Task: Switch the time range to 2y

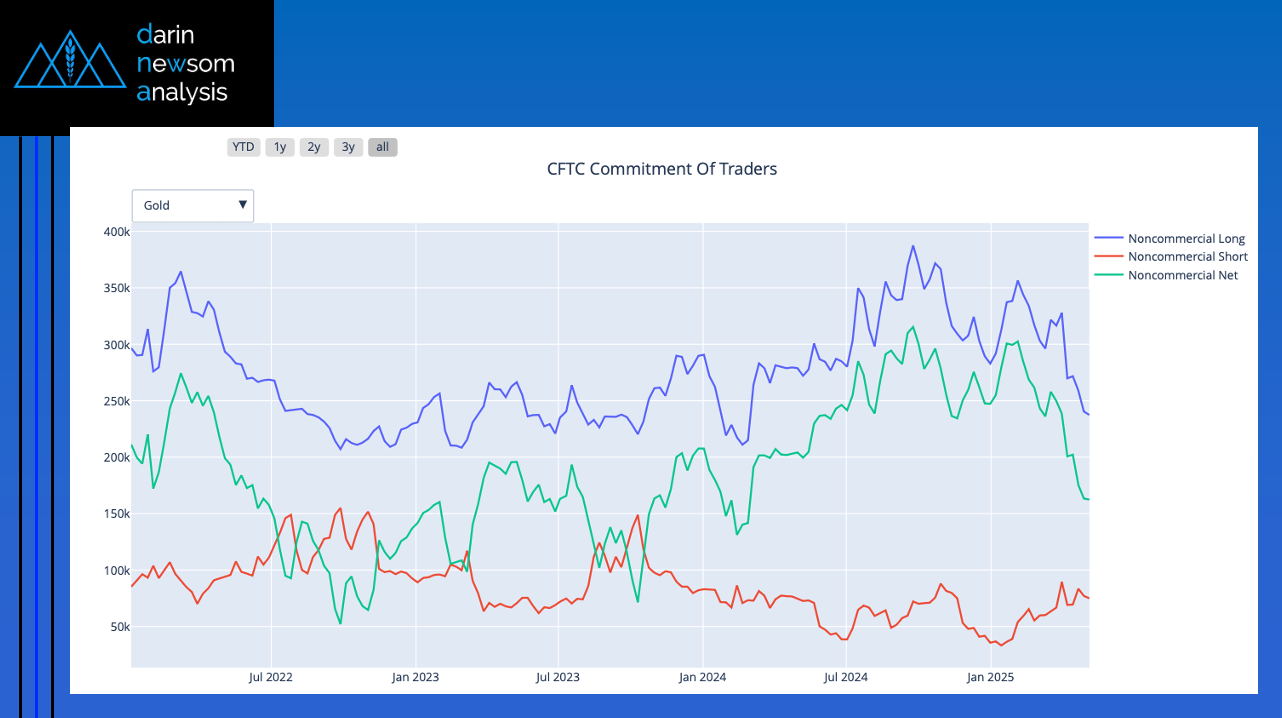Action: click(x=314, y=147)
